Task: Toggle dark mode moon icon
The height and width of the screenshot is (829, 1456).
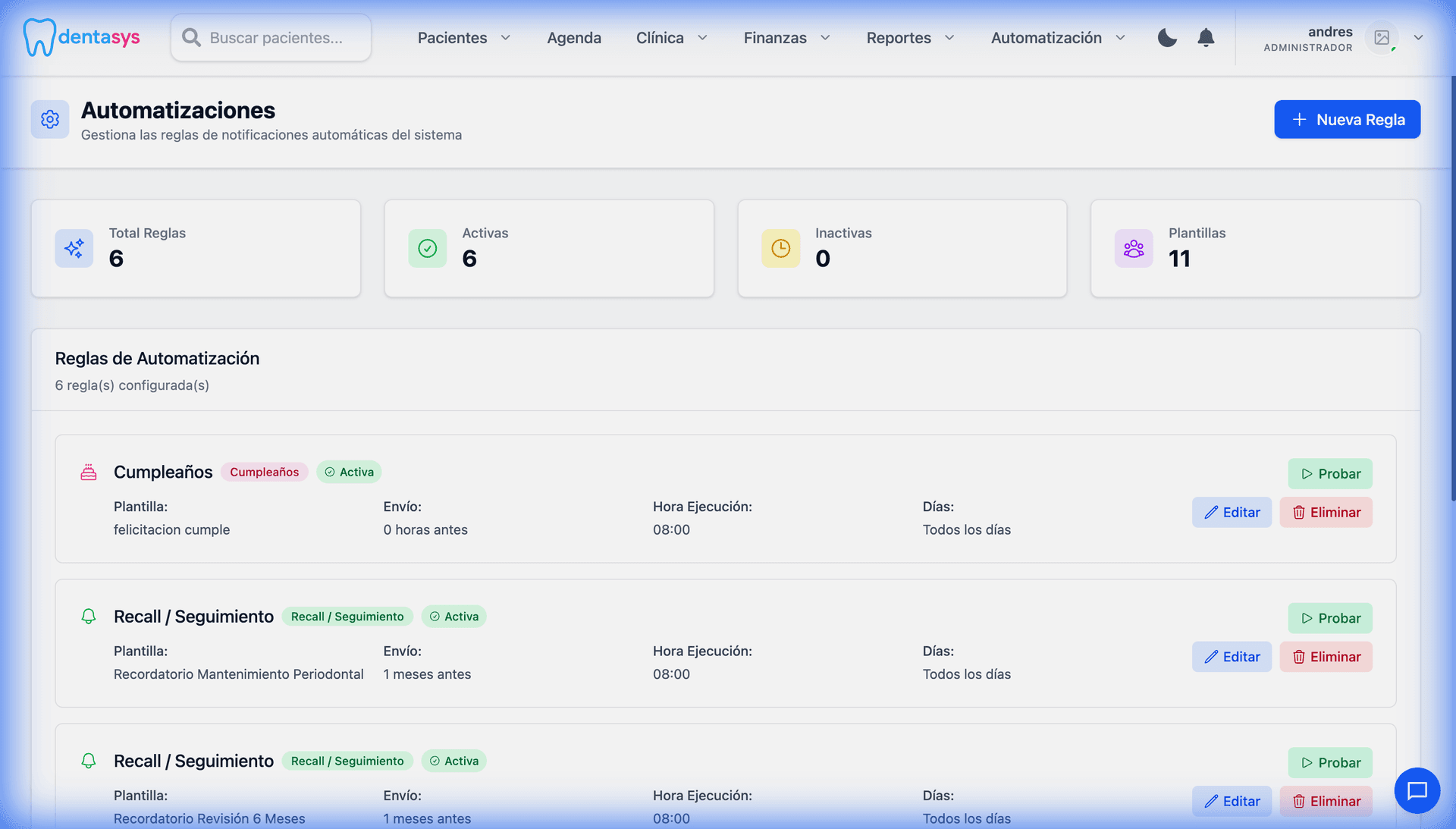Action: click(x=1167, y=38)
